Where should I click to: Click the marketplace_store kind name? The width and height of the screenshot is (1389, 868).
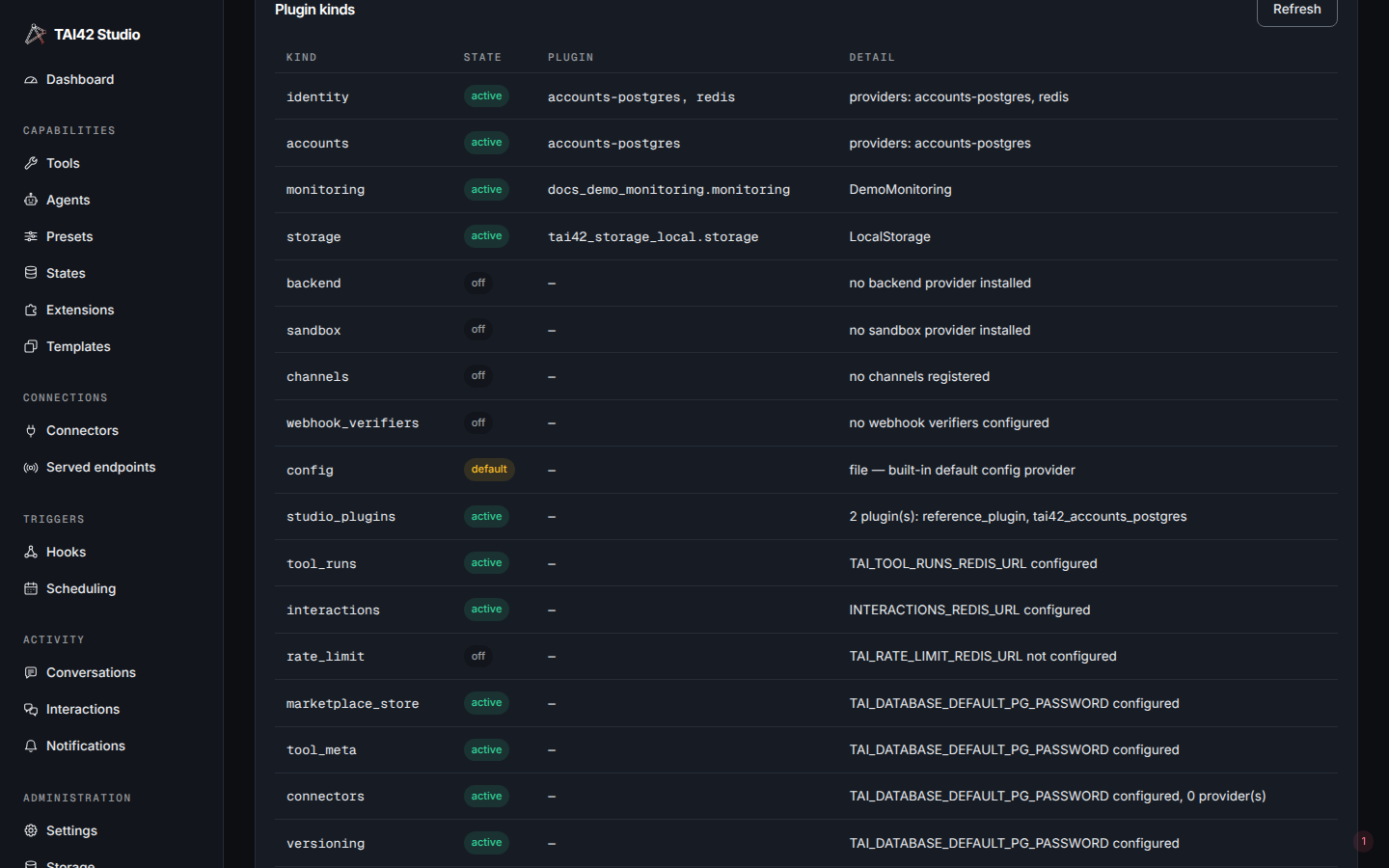tap(352, 704)
